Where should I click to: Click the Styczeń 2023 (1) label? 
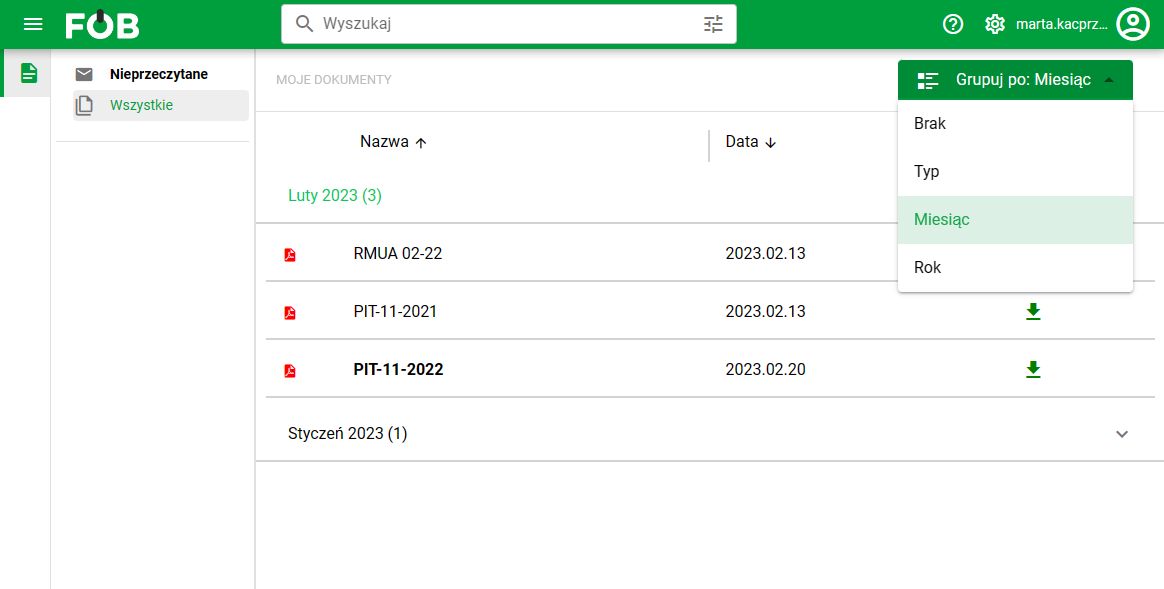point(347,433)
